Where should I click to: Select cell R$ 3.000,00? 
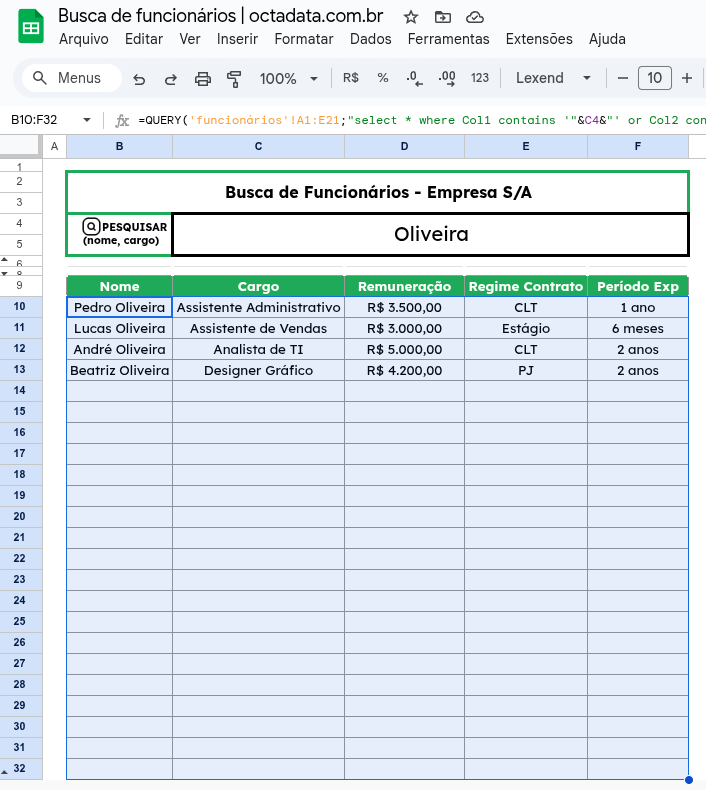pos(404,328)
